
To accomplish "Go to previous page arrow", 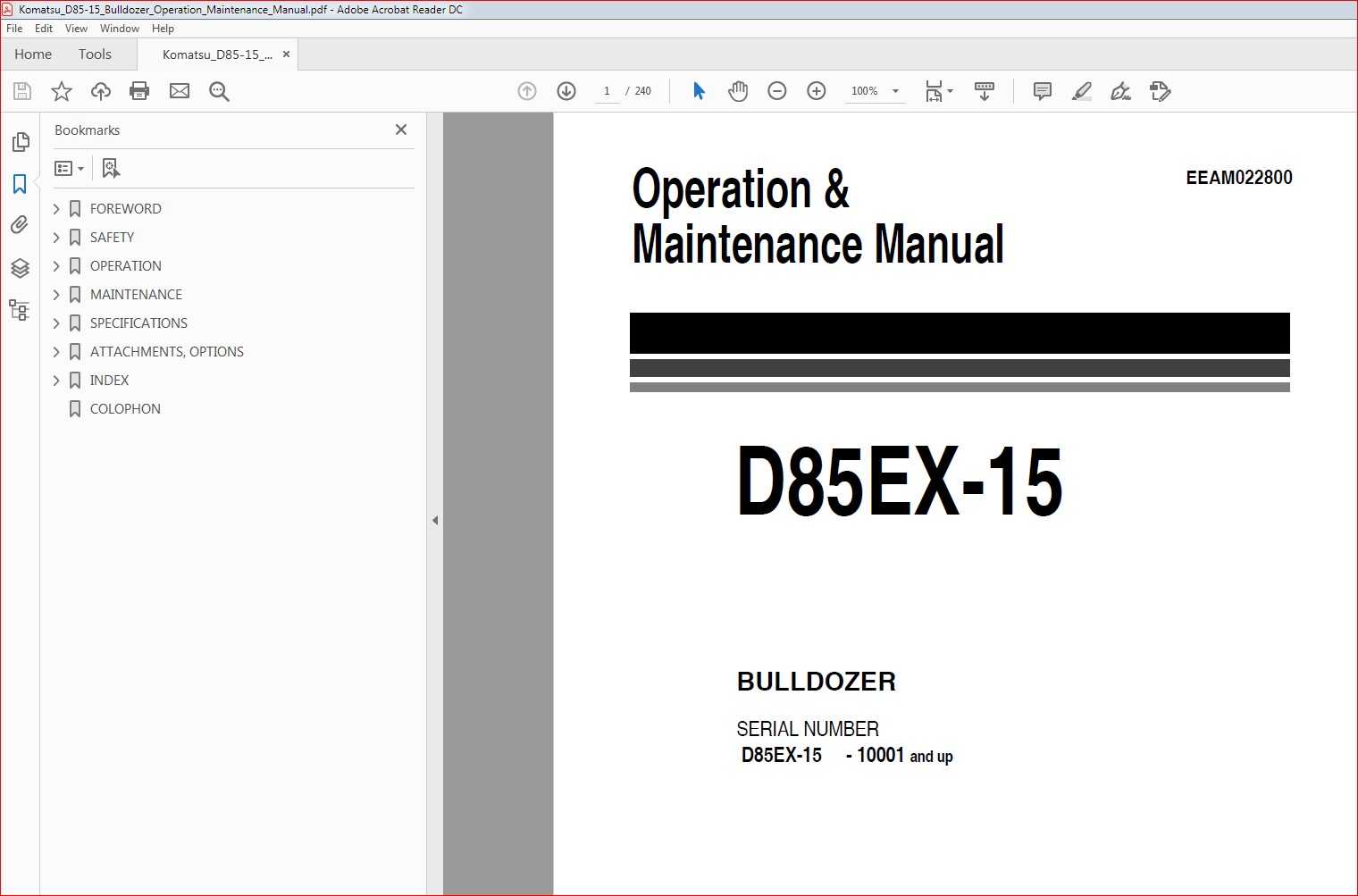I will coord(527,91).
